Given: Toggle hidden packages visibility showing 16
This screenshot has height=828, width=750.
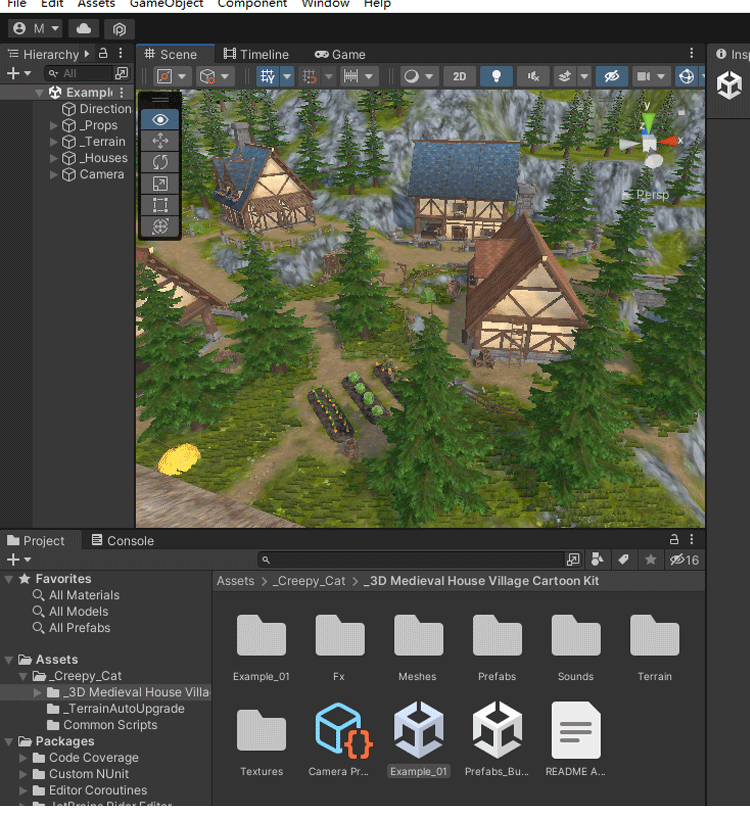Looking at the screenshot, I should (x=685, y=560).
